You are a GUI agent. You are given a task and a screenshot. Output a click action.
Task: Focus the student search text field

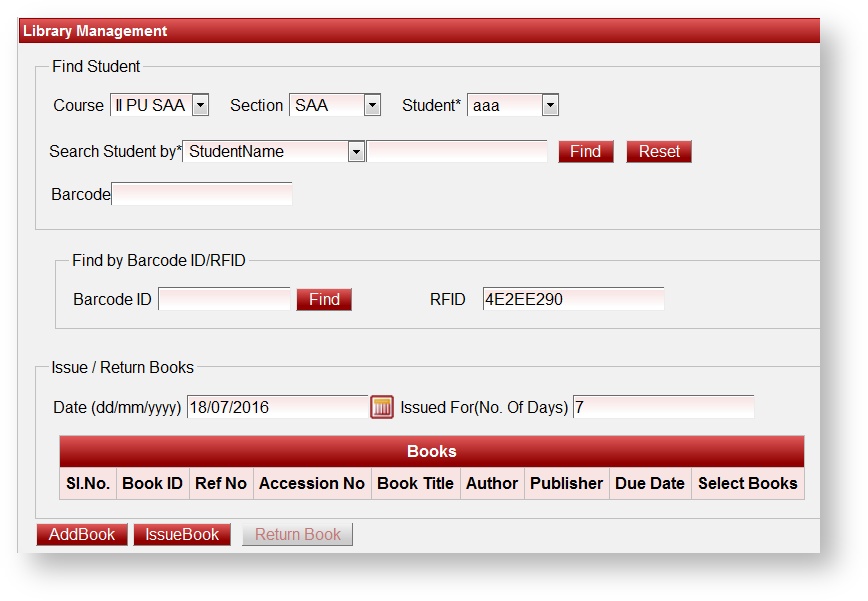click(x=458, y=152)
